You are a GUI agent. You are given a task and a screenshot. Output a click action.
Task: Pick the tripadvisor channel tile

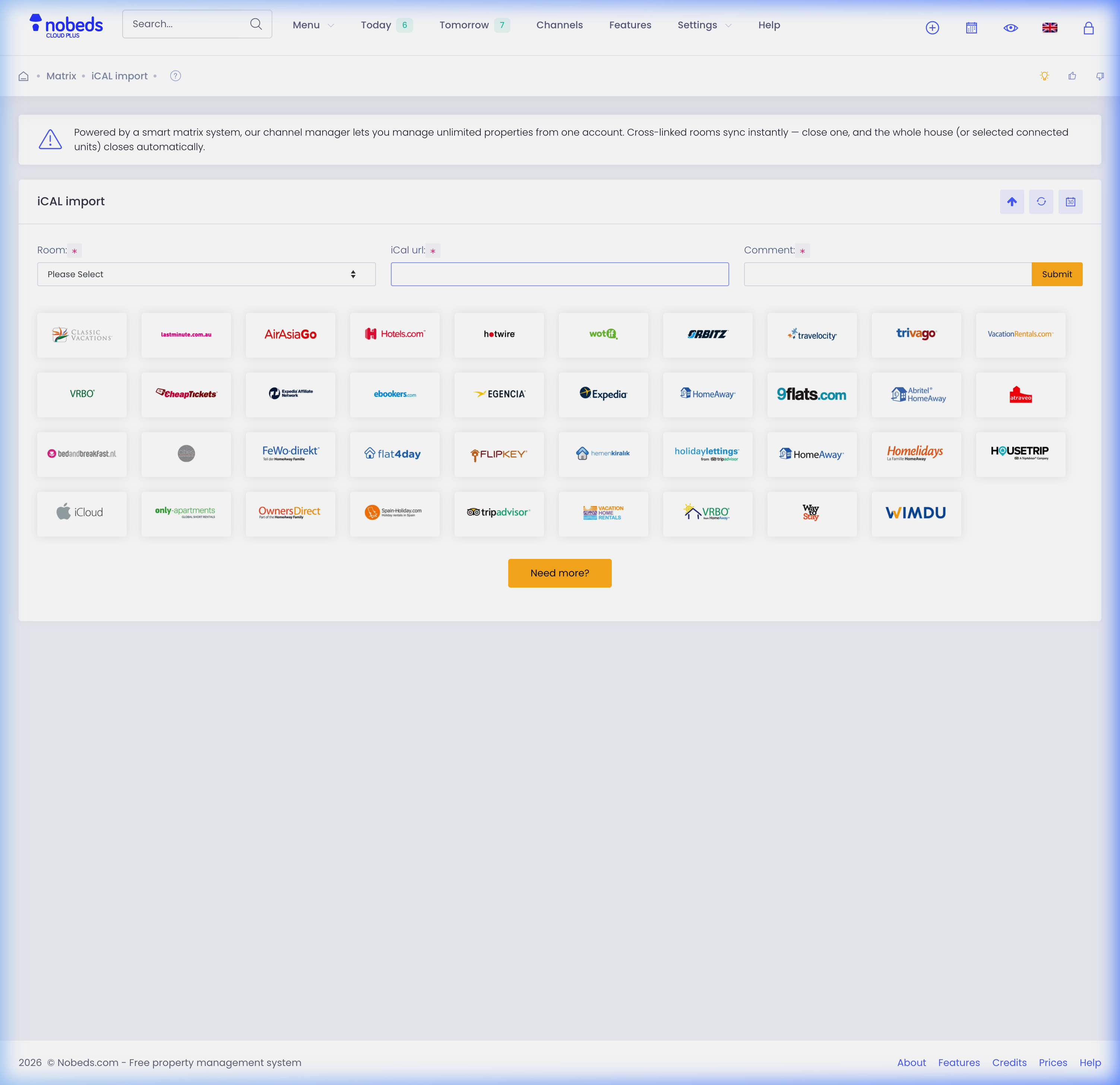pyautogui.click(x=499, y=514)
